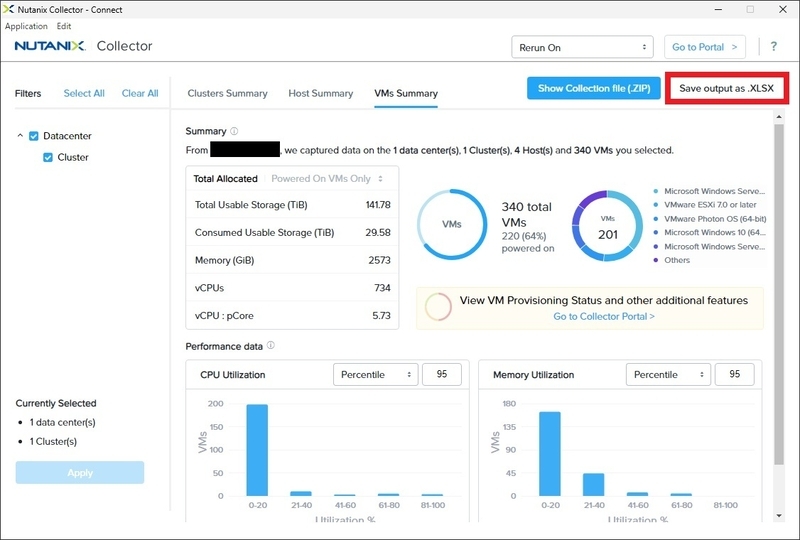Click the Summary info icon

tap(234, 131)
